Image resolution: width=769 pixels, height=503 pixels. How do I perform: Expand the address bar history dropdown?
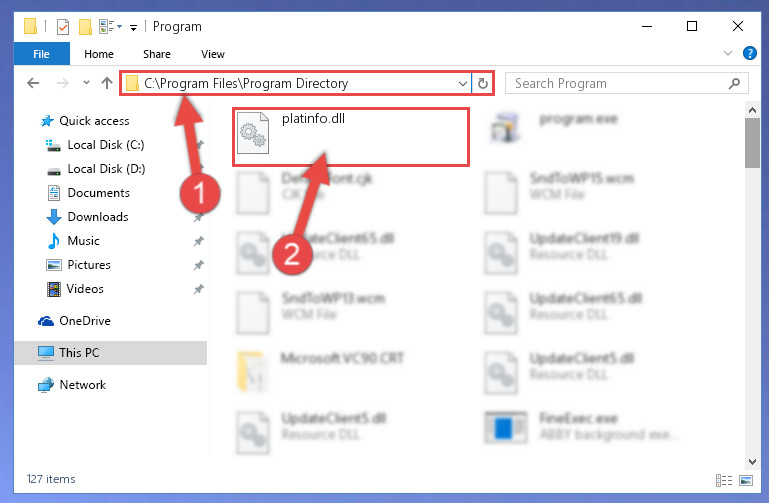(x=462, y=83)
